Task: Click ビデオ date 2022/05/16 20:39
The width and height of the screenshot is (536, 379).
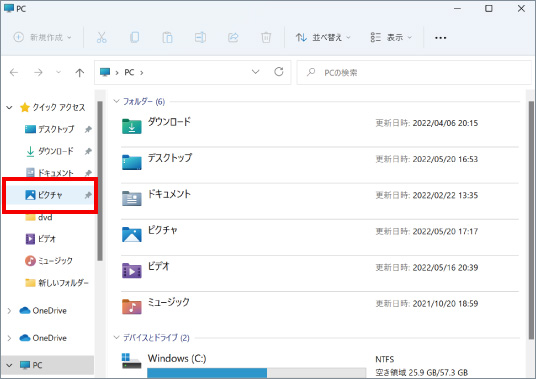Action: (445, 268)
